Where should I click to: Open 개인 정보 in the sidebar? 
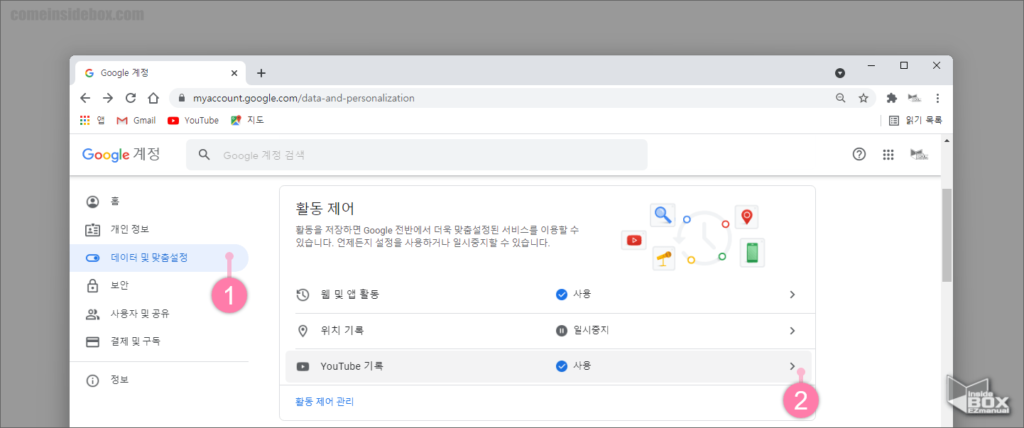(x=130, y=229)
